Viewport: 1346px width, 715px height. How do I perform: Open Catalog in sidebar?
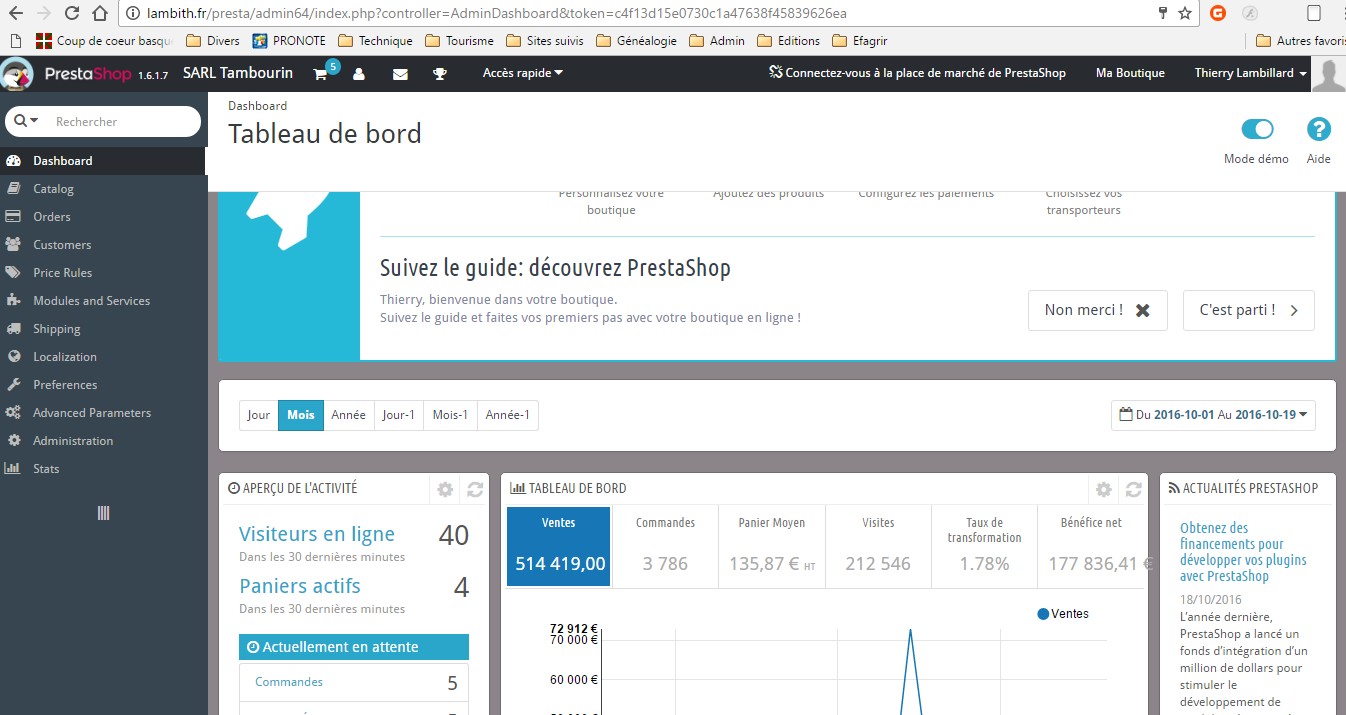tap(103, 189)
